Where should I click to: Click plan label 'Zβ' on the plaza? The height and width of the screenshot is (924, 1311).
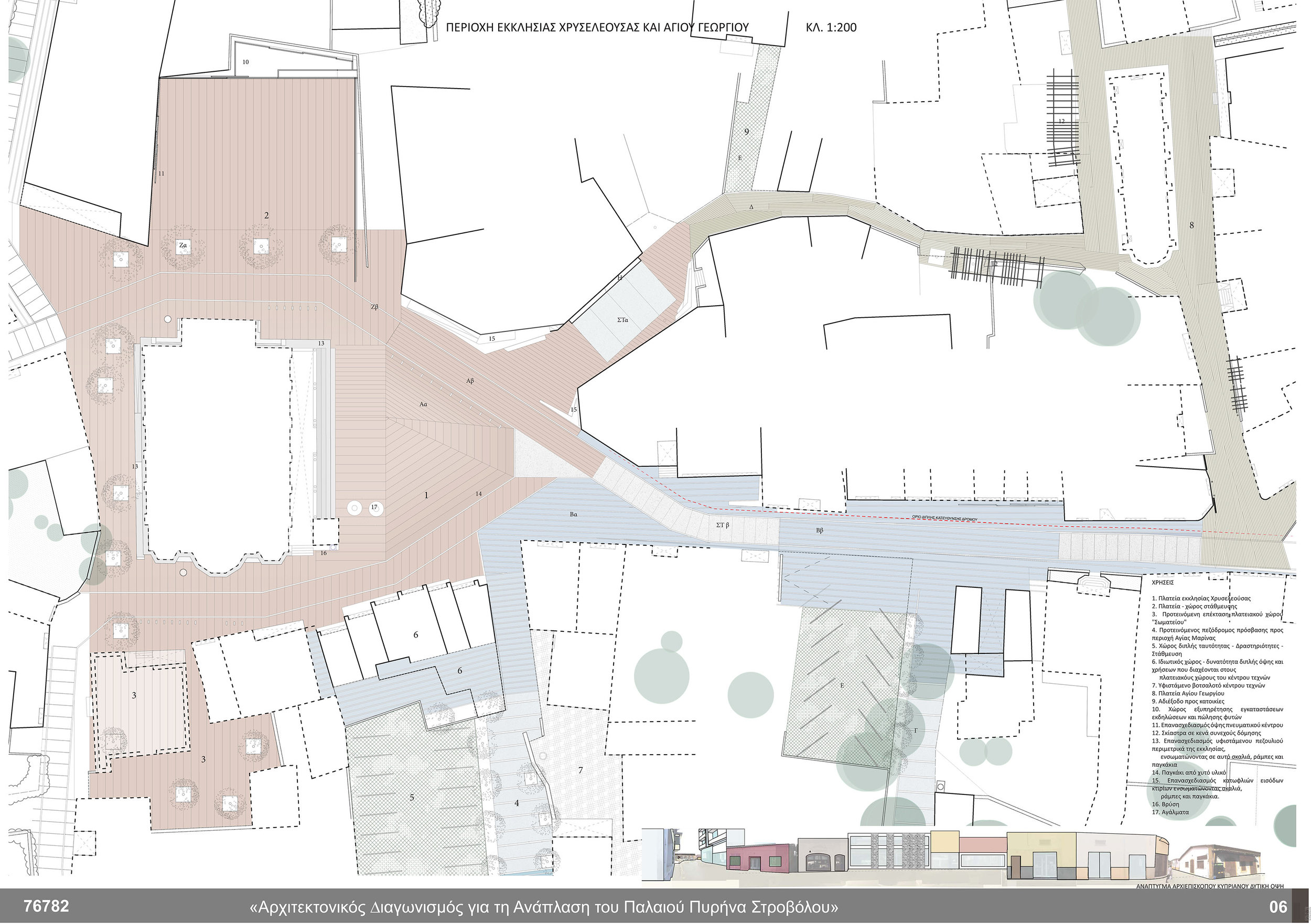pyautogui.click(x=374, y=307)
